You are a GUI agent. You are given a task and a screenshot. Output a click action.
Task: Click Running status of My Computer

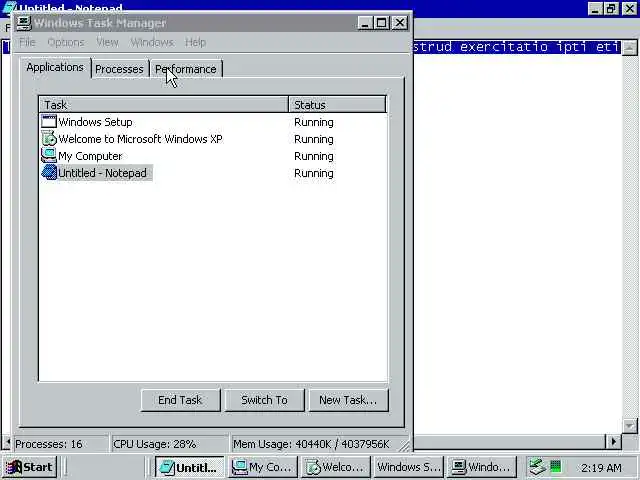pos(314,156)
